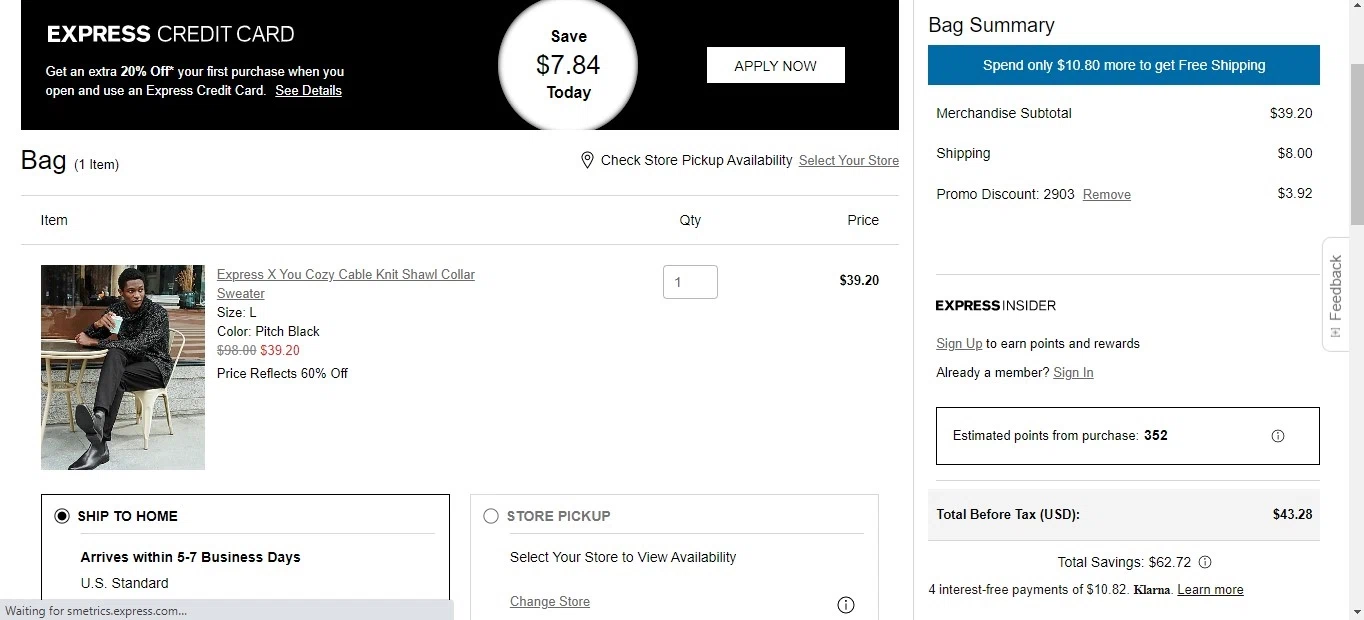Click the free shipping promo banner

tap(1123, 66)
